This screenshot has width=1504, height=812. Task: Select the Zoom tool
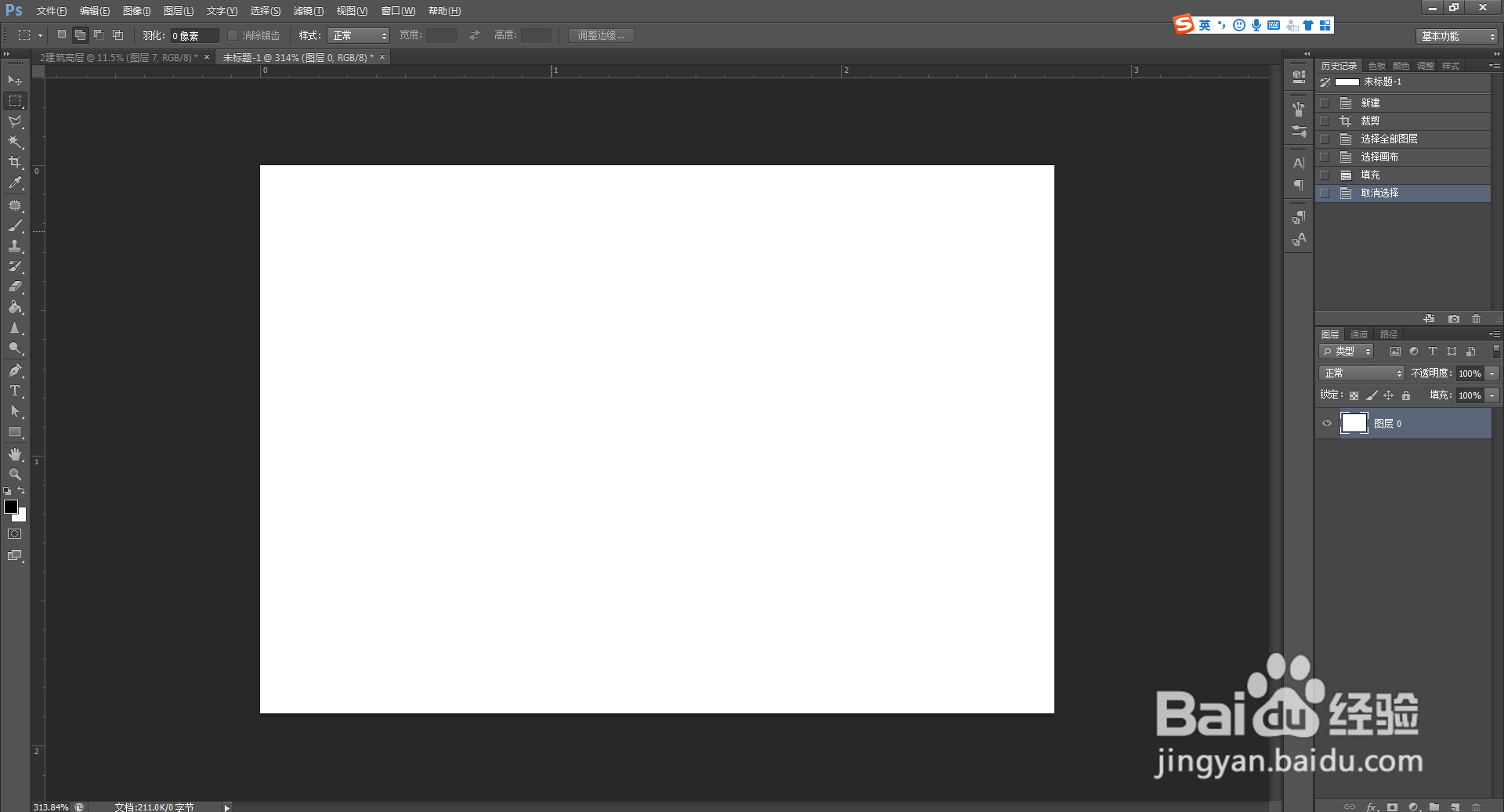15,475
